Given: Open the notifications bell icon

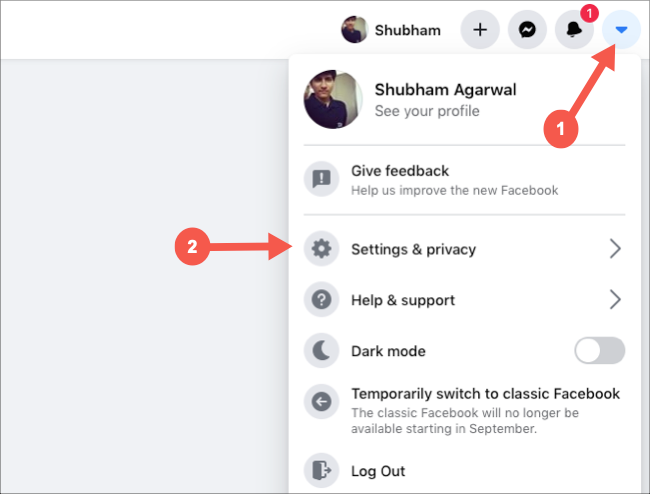Looking at the screenshot, I should [574, 30].
